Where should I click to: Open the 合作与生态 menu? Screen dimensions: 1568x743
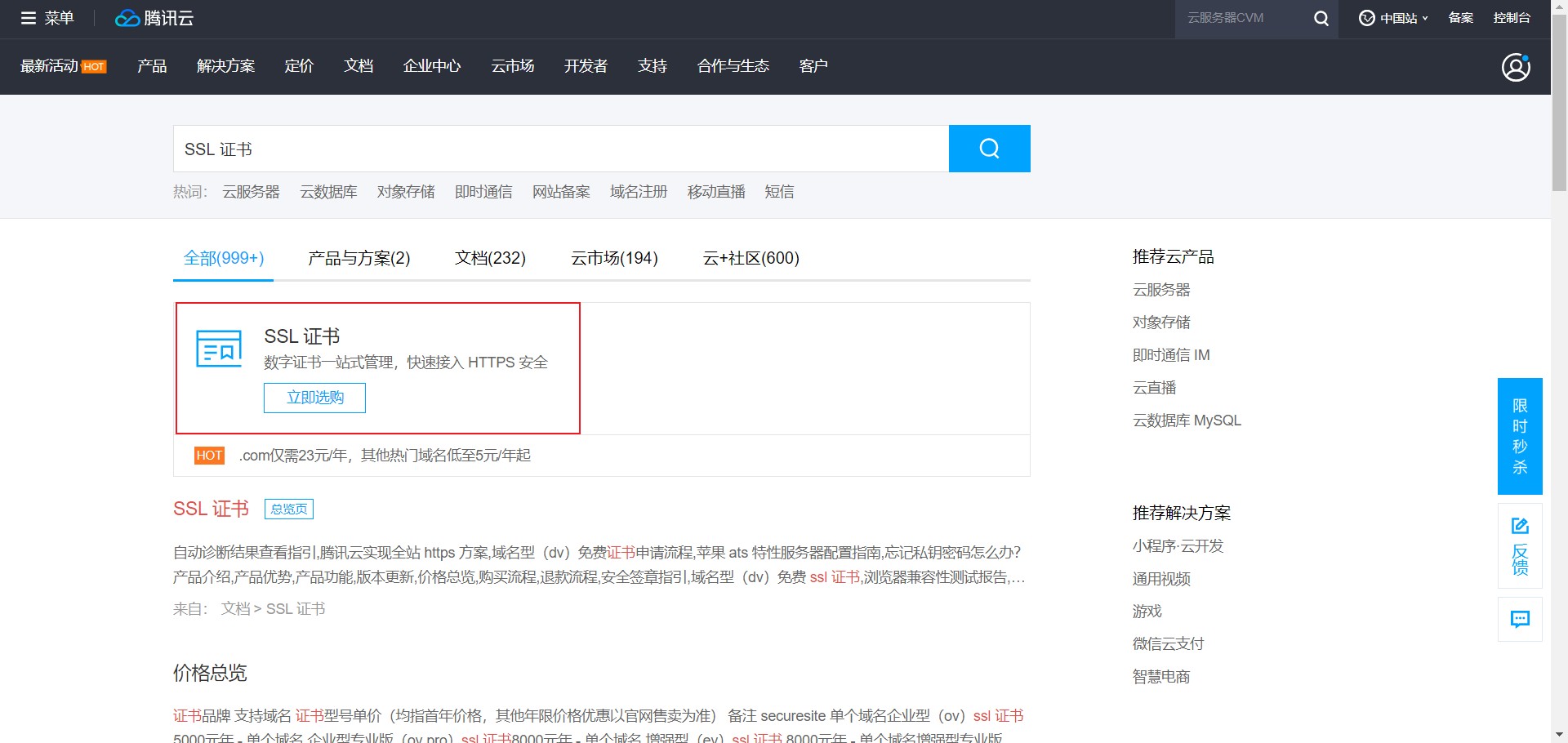733,66
